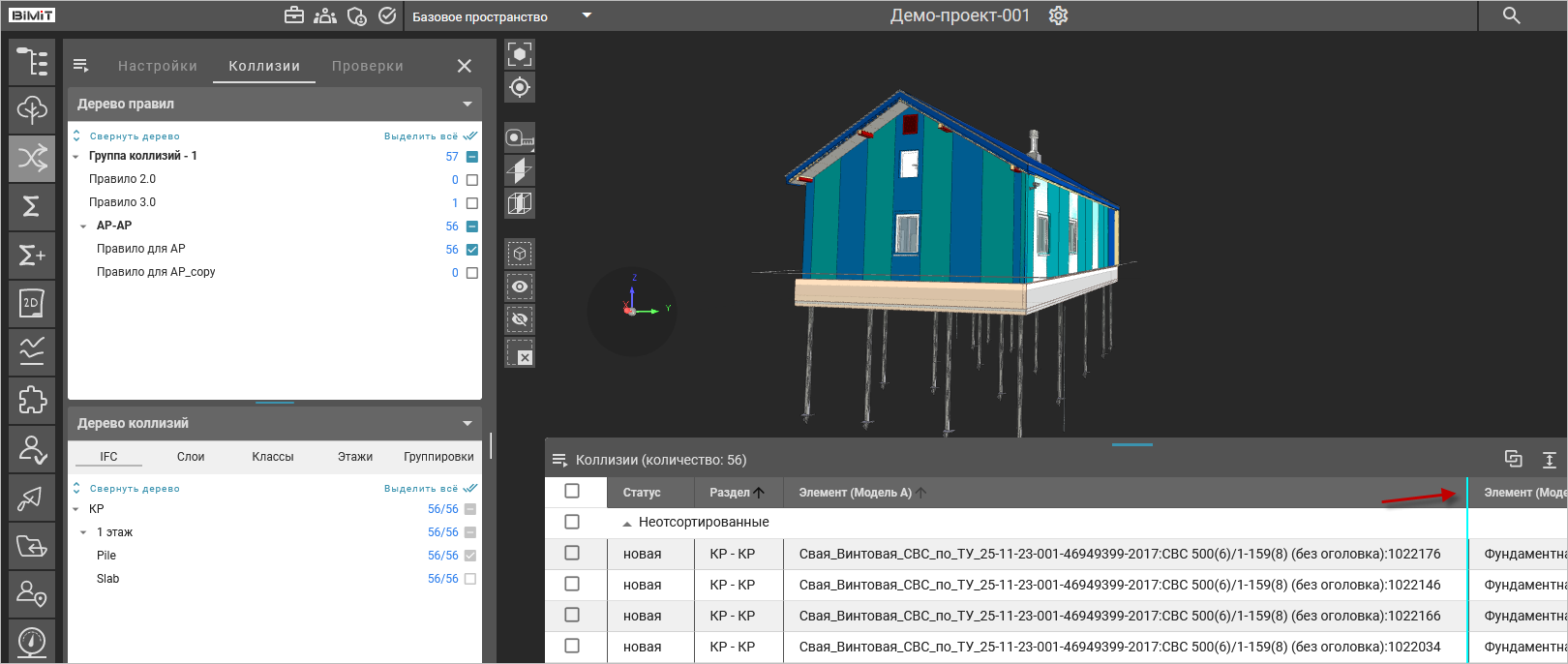This screenshot has width=1568, height=664.
Task: Open the Базовое пространство dropdown
Action: 586,15
